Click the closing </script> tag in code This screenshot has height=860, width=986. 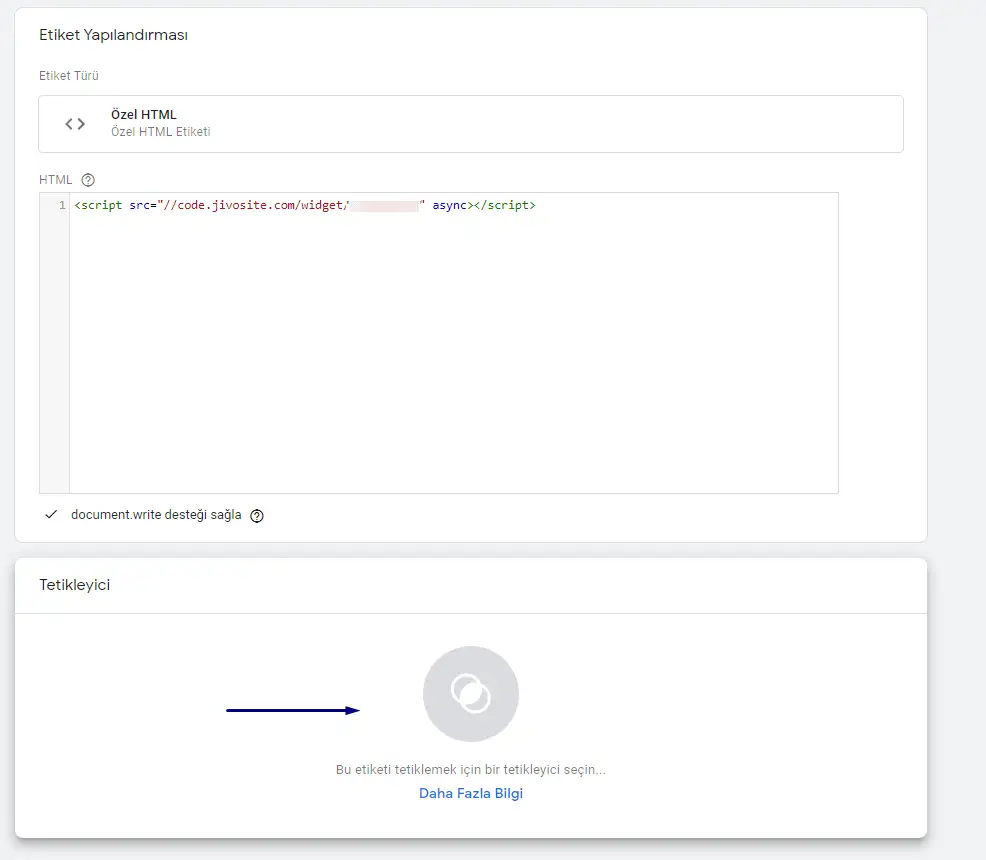click(x=506, y=205)
